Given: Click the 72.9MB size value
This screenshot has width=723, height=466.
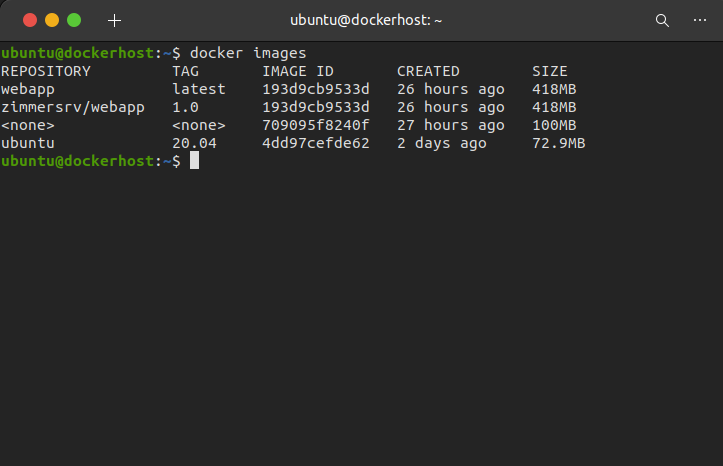Looking at the screenshot, I should click(558, 143).
